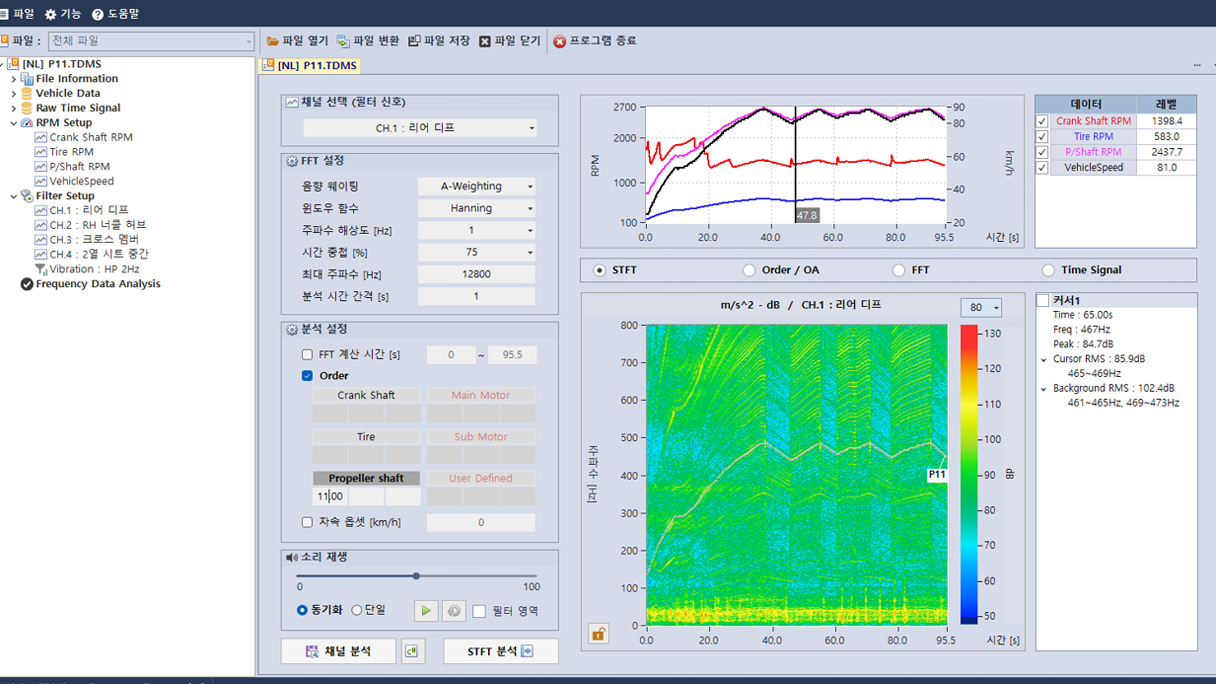Click the STFT 분석 button

[501, 651]
